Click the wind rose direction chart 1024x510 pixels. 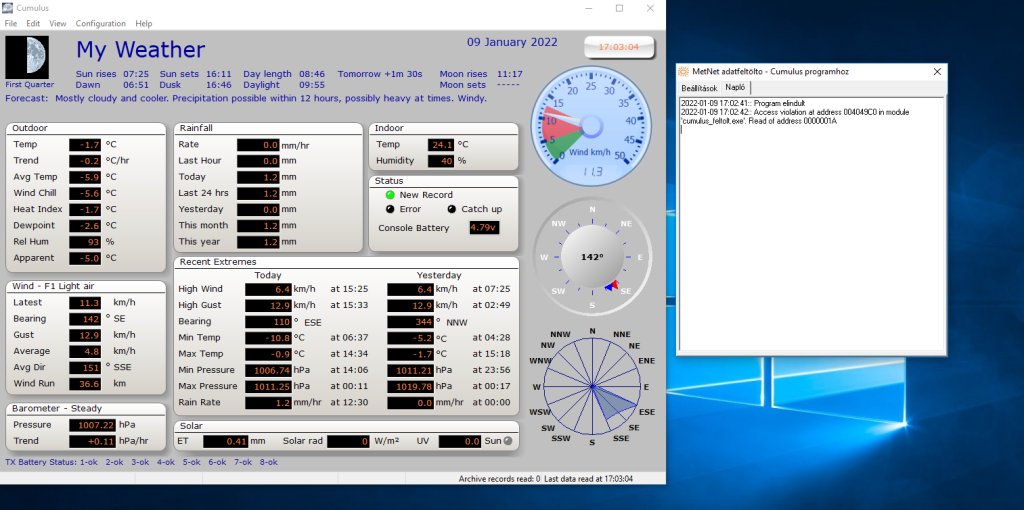(592, 385)
